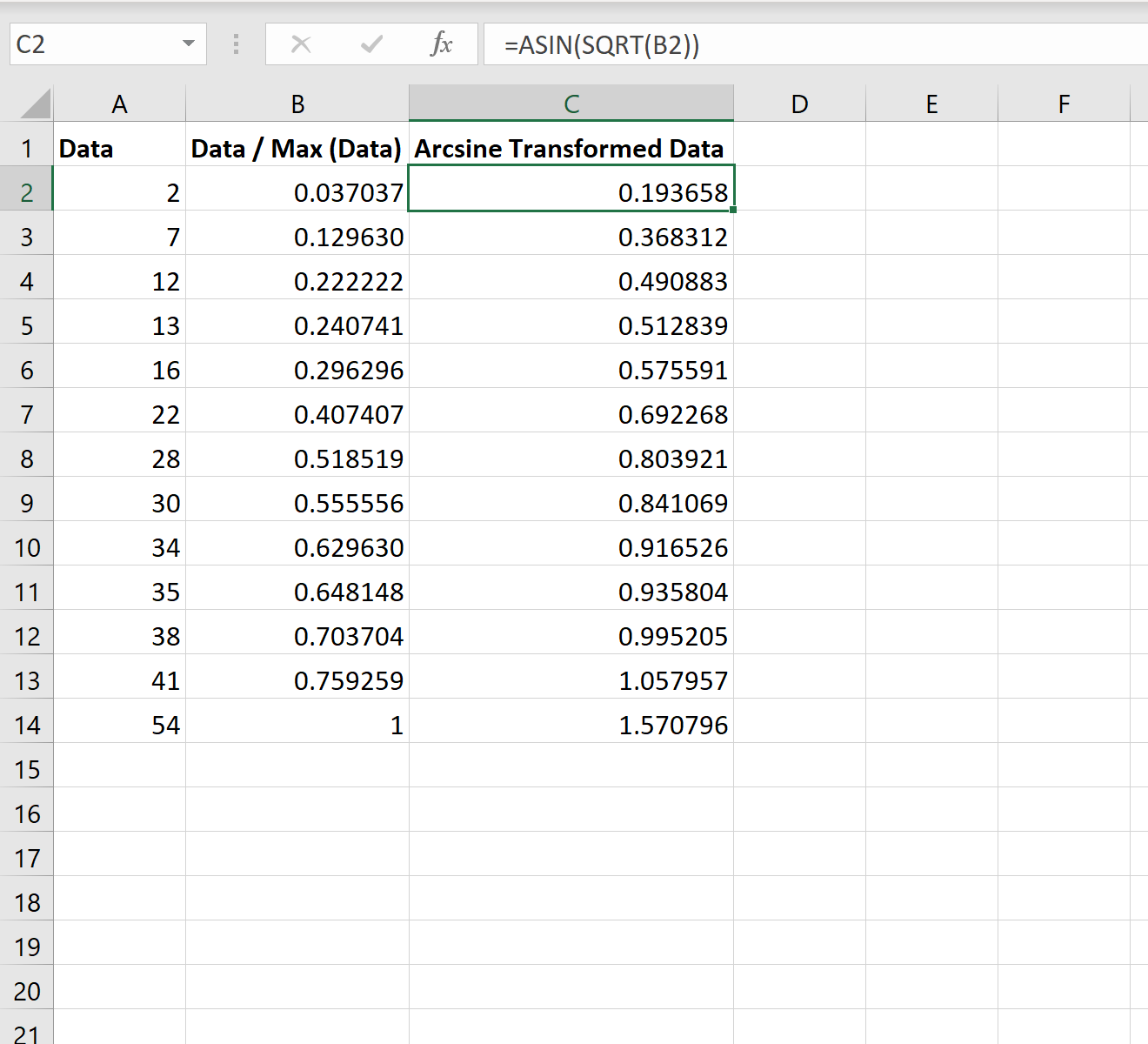Click the Cancel (X) formula bar icon
The height and width of the screenshot is (1044, 1148).
(x=301, y=44)
